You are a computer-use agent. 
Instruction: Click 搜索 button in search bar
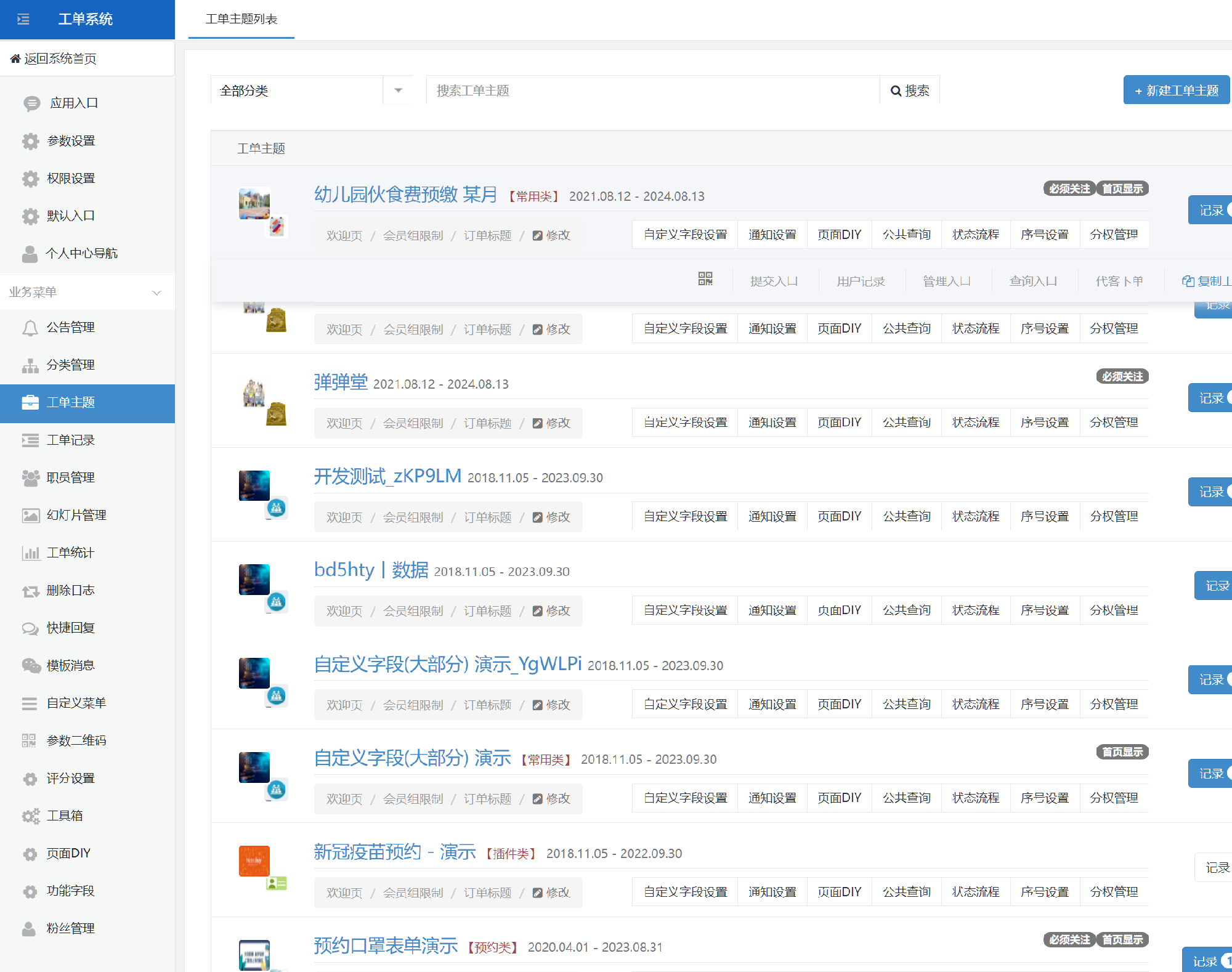coord(910,91)
